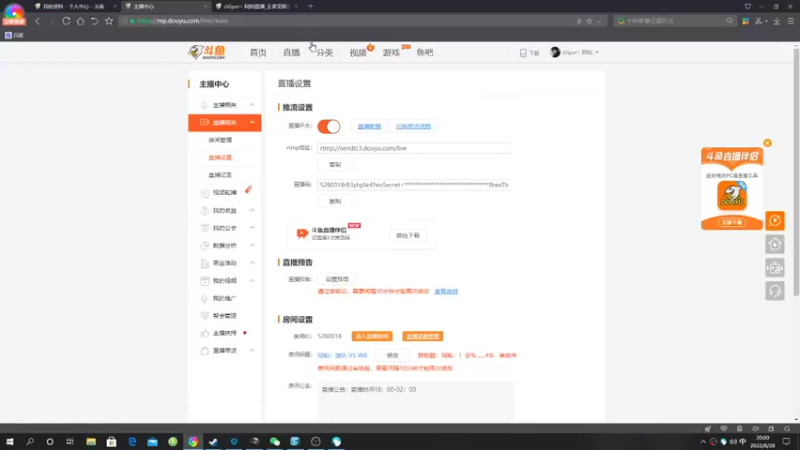
Task: Open the 分类 nav item
Action: 324,52
